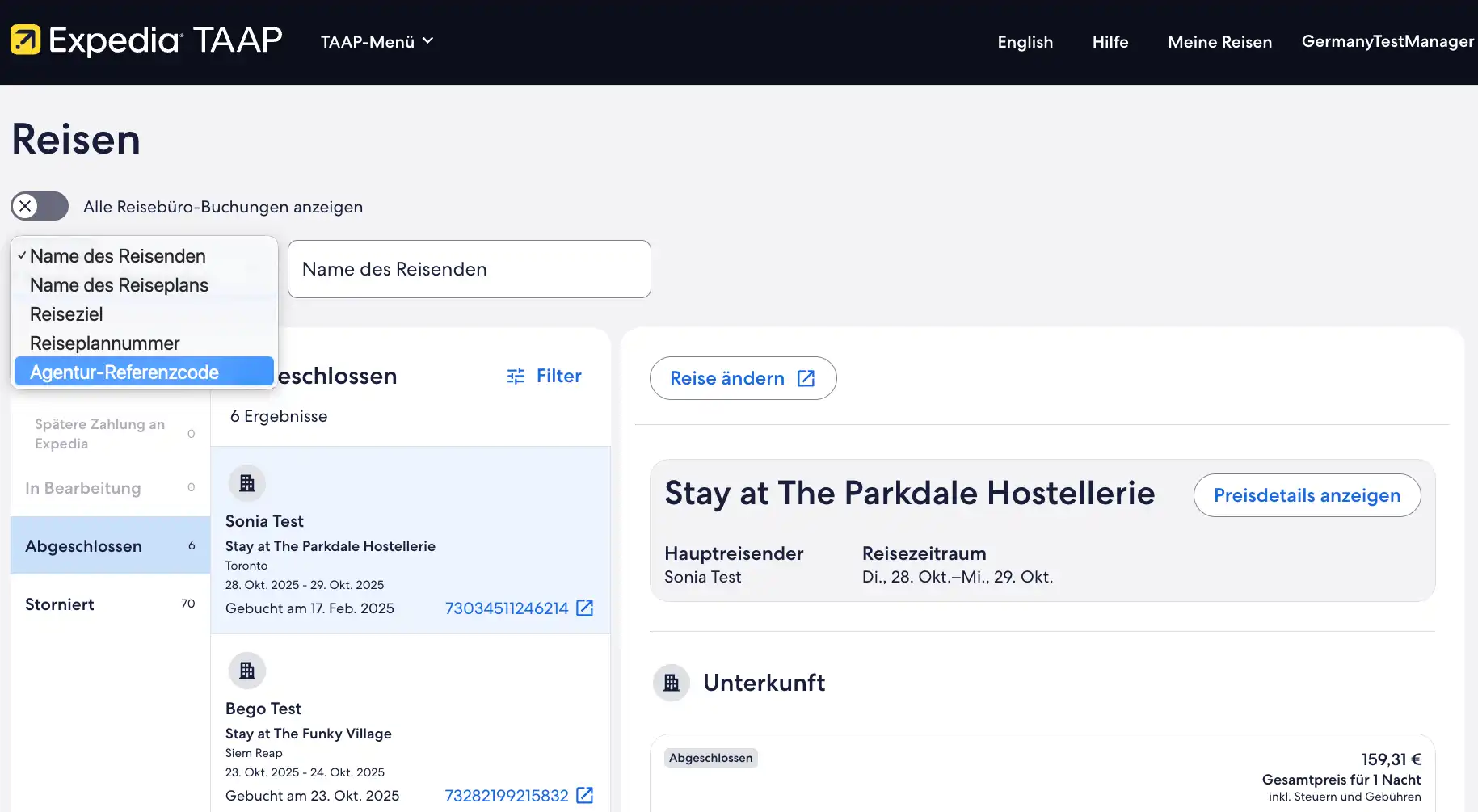Click the 6 Ergebnisse results count
Viewport: 1478px width, 812px height.
(x=279, y=416)
